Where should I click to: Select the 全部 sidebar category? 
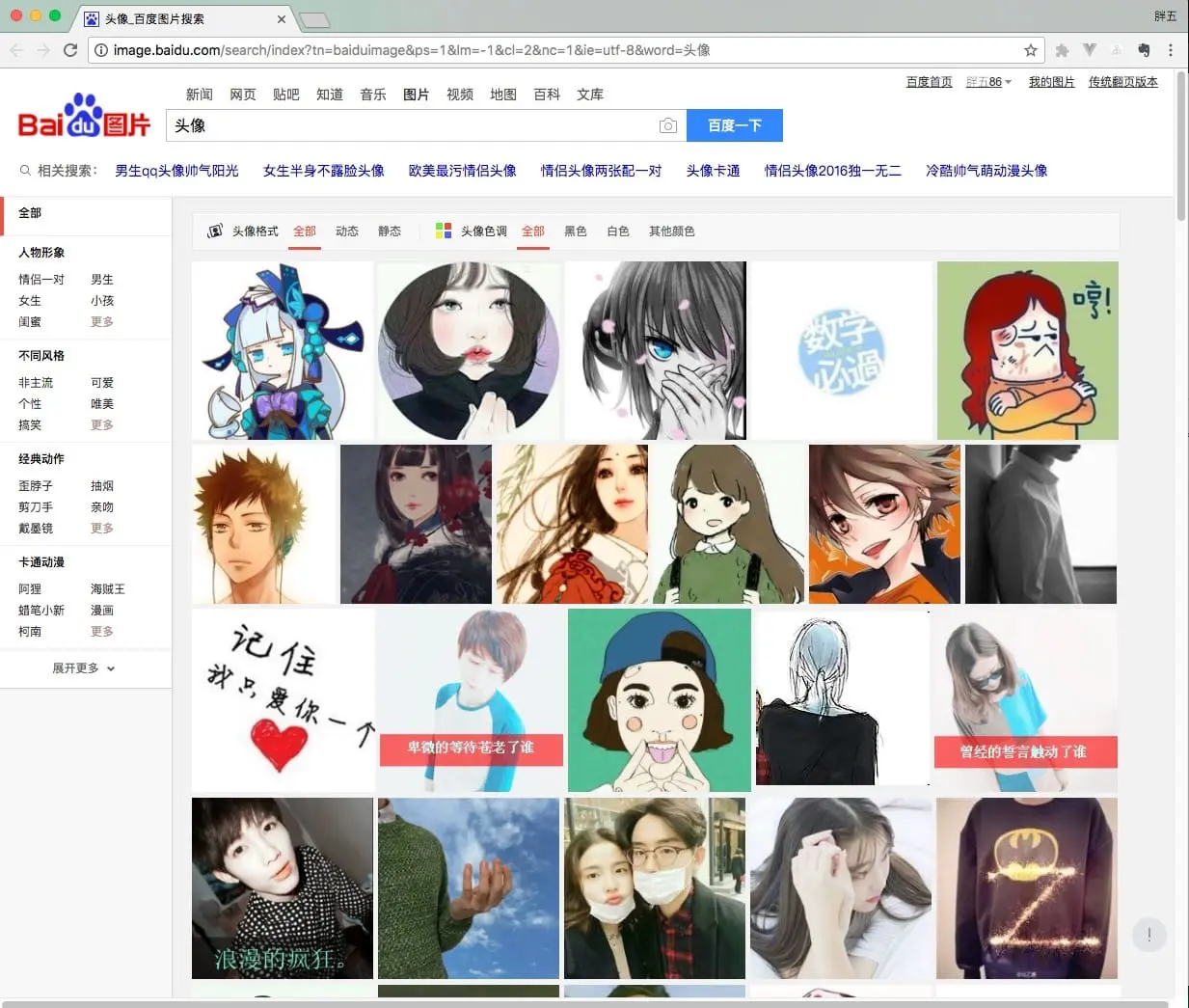tap(30, 213)
